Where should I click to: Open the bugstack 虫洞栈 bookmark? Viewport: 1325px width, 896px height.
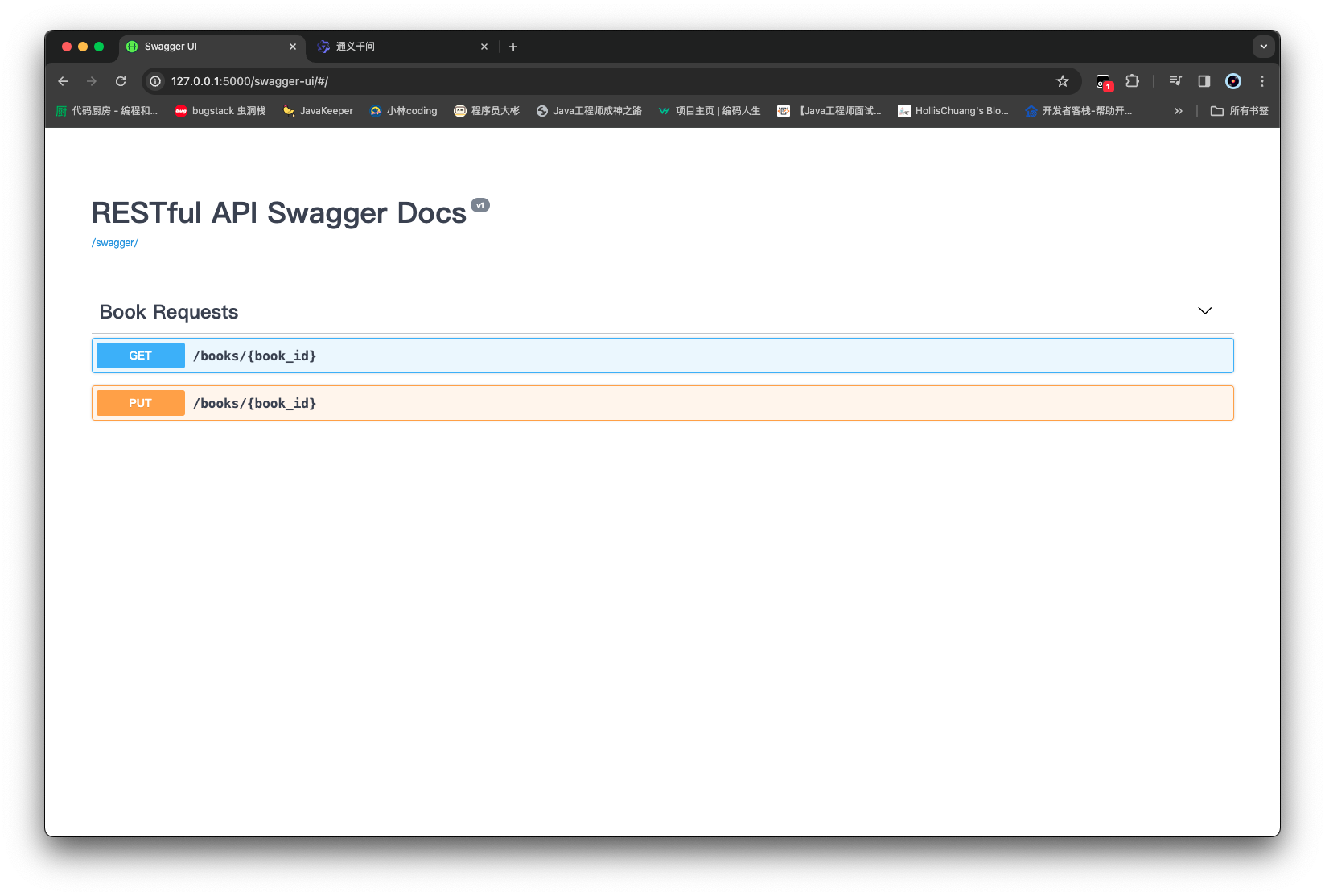[220, 111]
